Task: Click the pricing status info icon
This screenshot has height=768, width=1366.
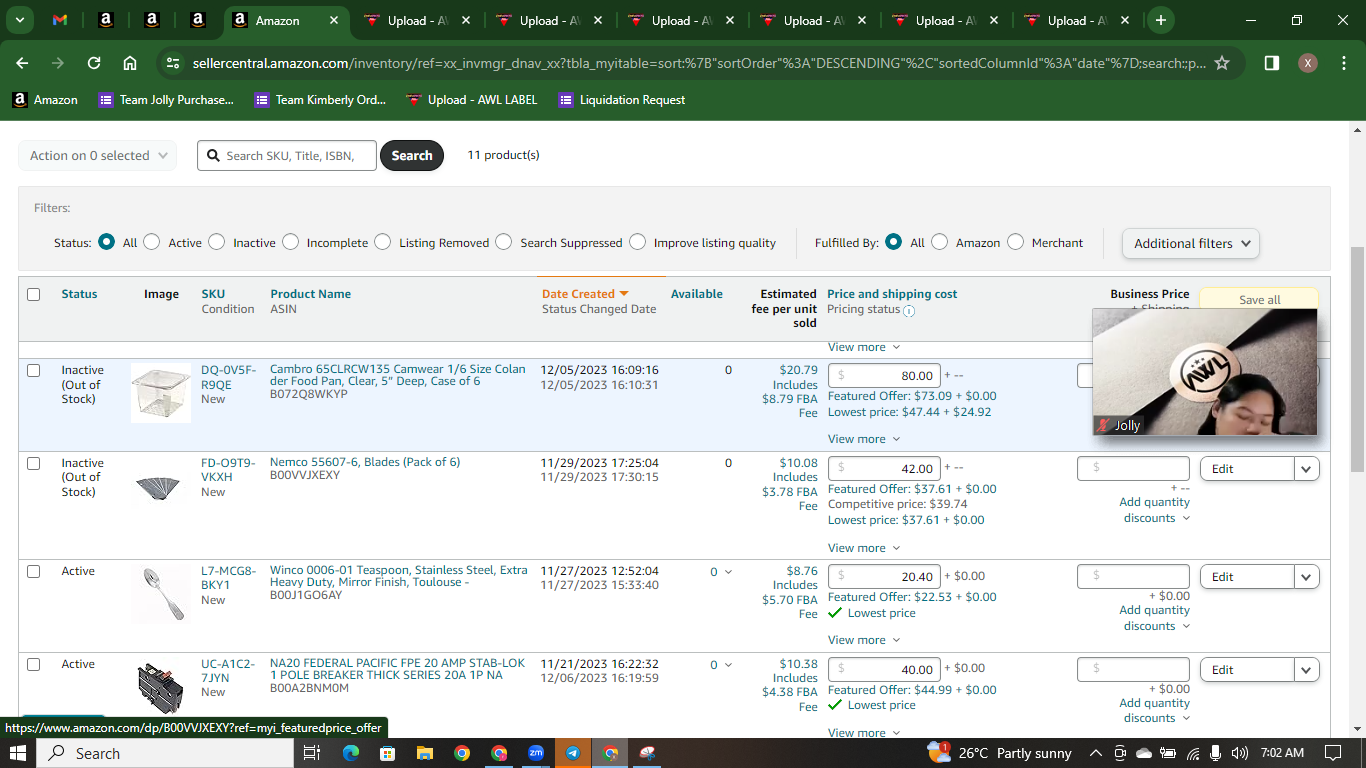Action: pos(909,311)
